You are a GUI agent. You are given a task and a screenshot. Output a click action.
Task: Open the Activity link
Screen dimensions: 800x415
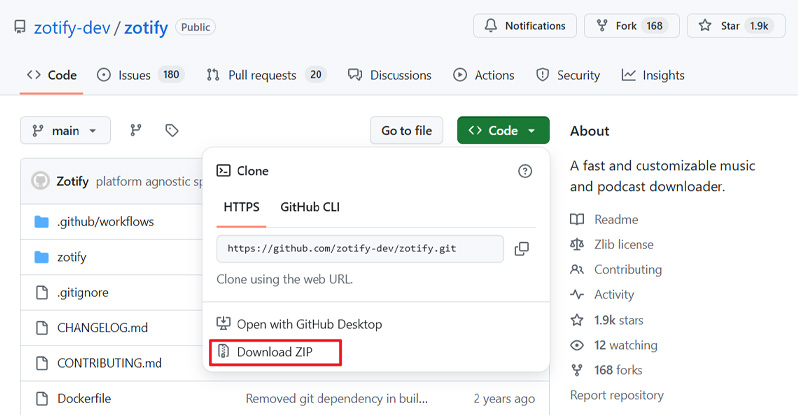click(x=614, y=295)
